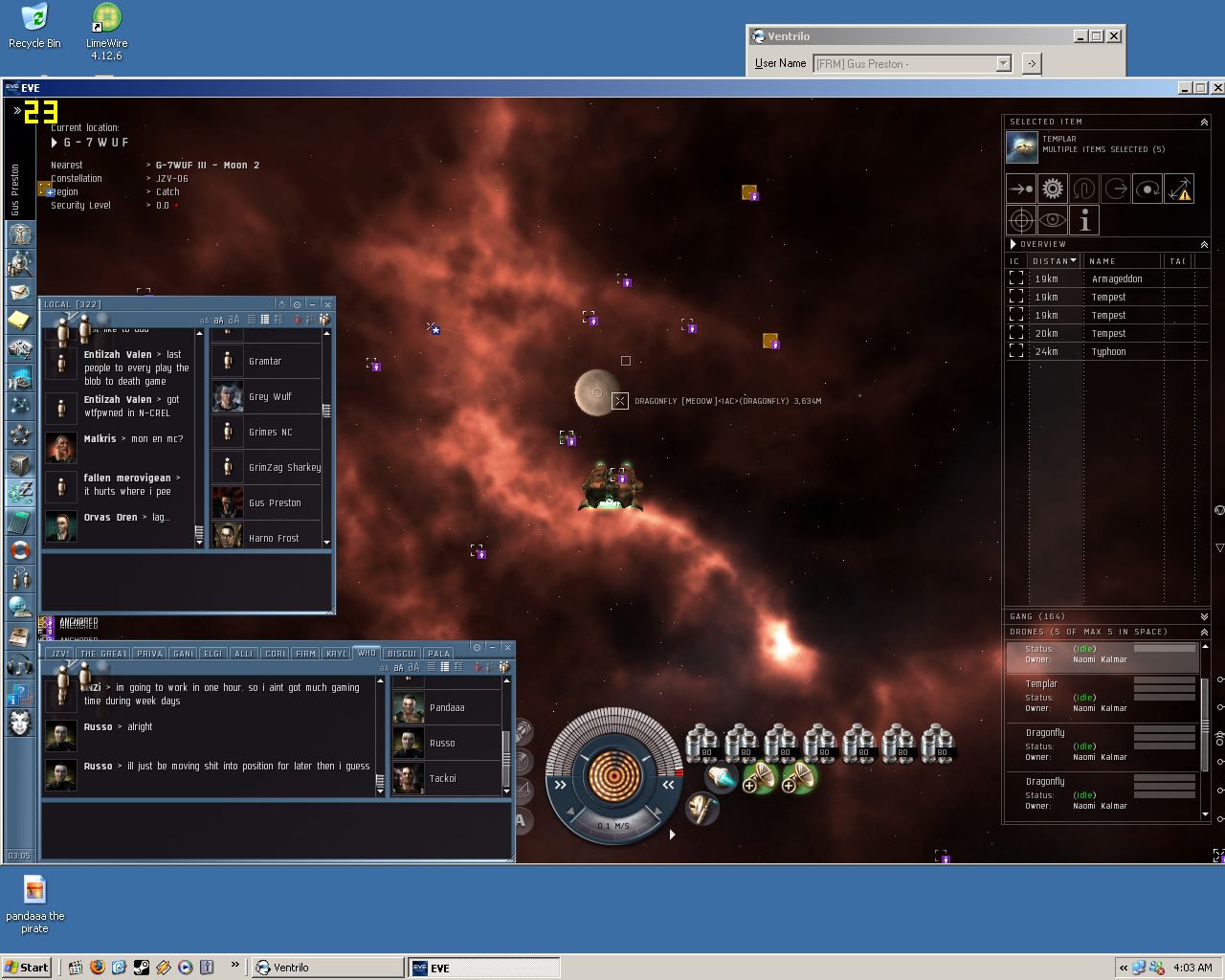The width and height of the screenshot is (1225, 980).
Task: Open the Ventrilo User Name dropdown arrow
Action: 1004,63
